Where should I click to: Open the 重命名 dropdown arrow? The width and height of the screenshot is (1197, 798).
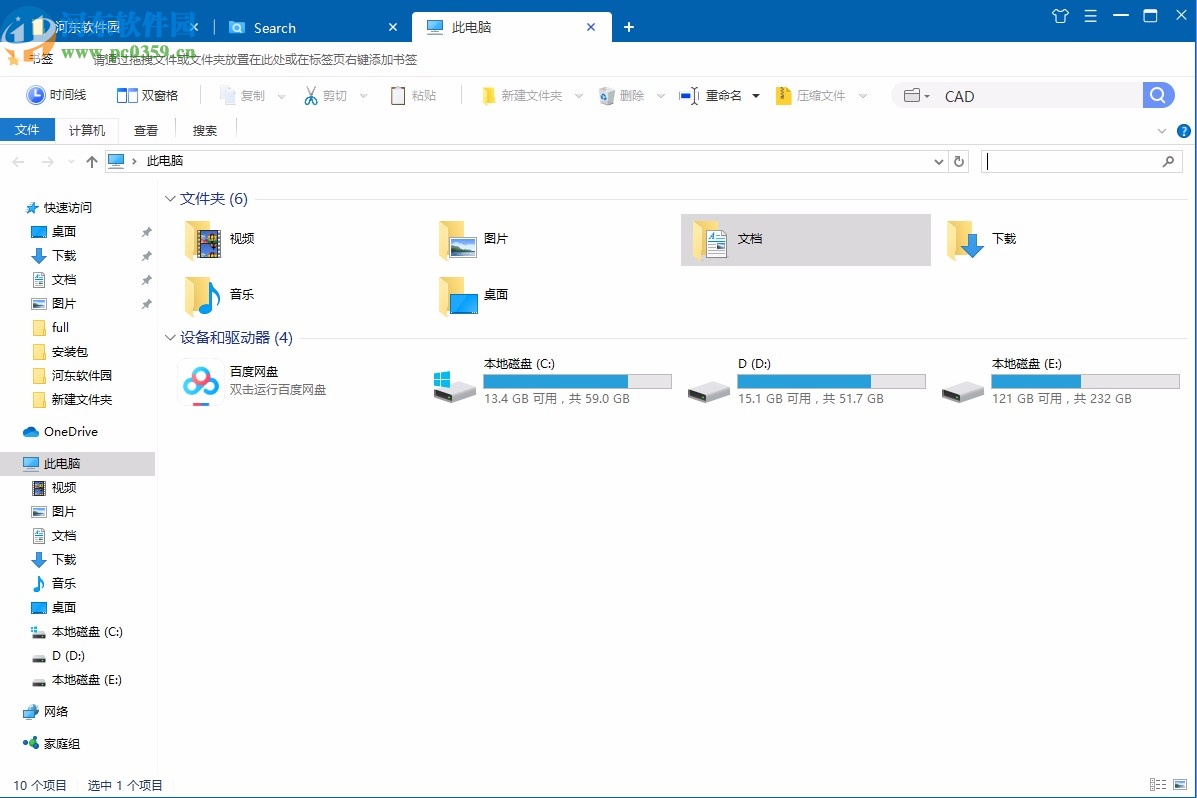(x=756, y=96)
